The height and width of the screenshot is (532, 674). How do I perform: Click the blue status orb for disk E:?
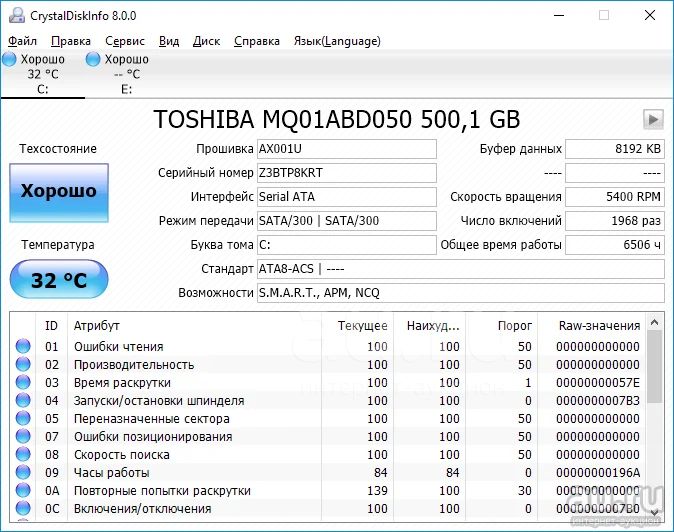tap(93, 59)
